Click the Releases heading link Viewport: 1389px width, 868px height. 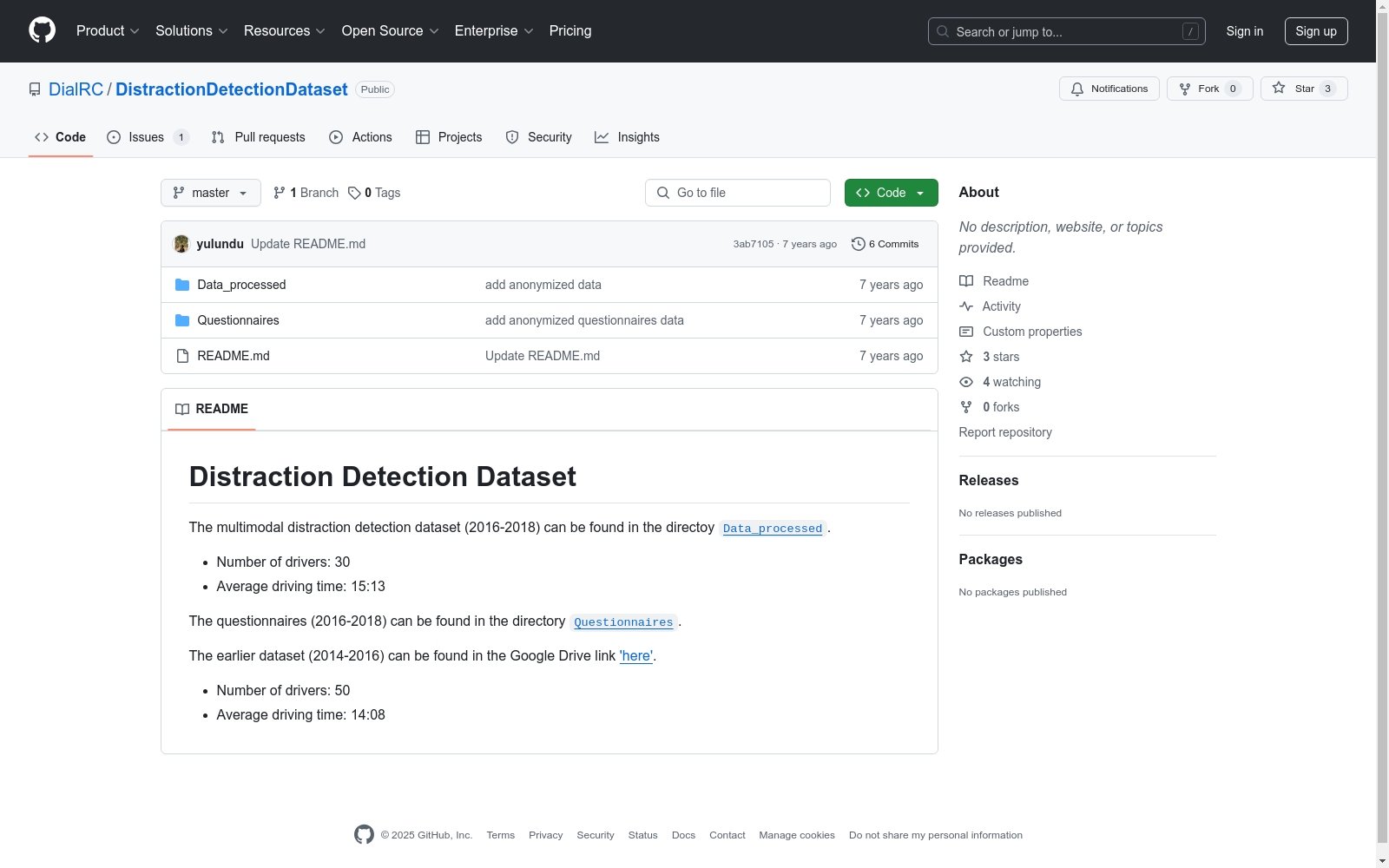(x=989, y=481)
